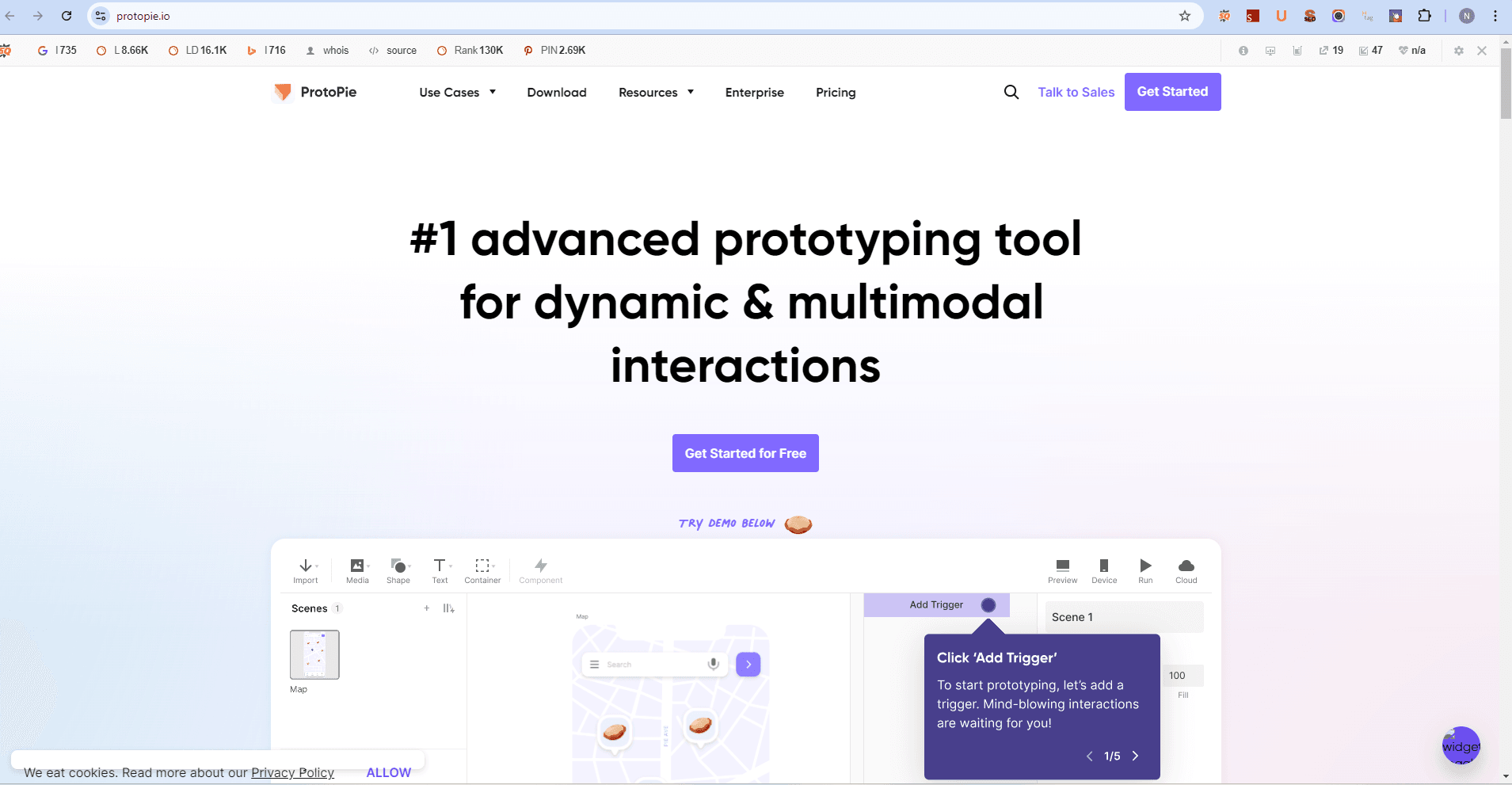Click the LD 16.1K metric
Screen dimensions: 1512x785
[198, 50]
